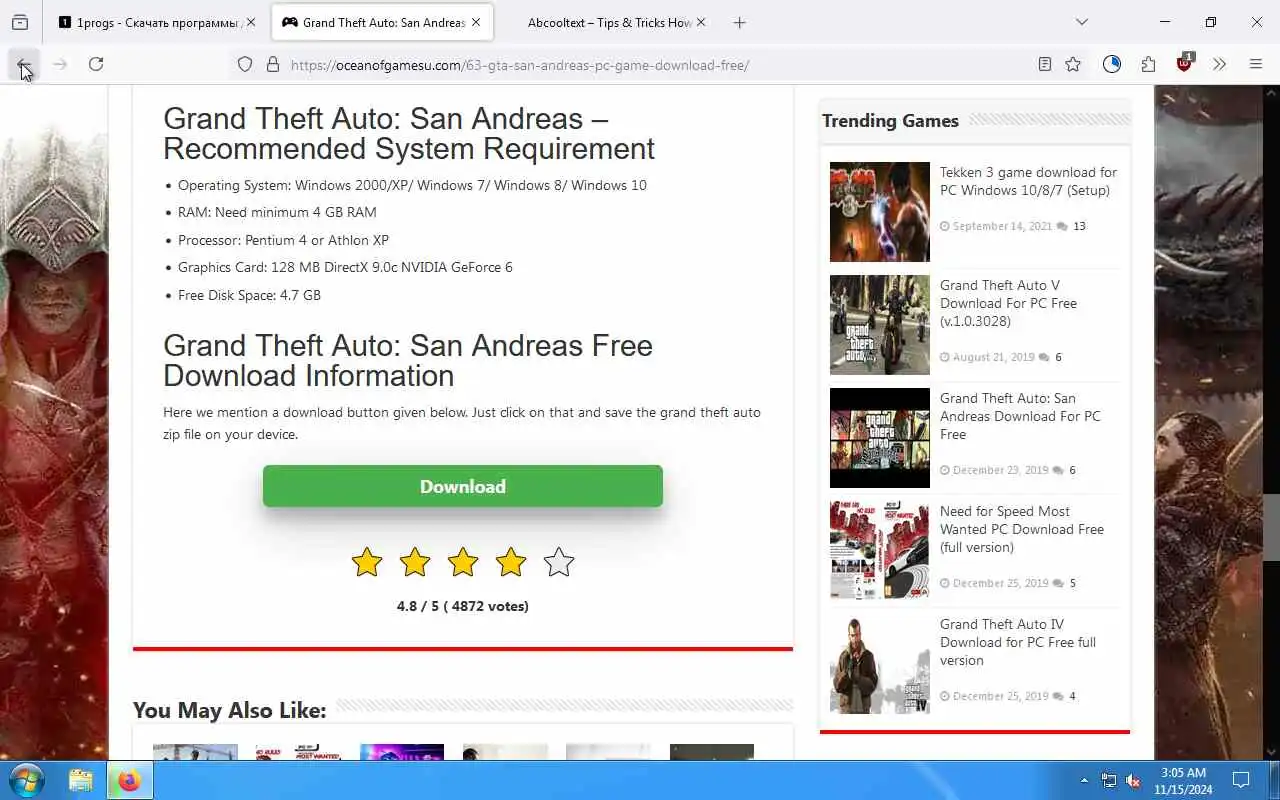The width and height of the screenshot is (1280, 800).
Task: Click the tracking protection shield icon
Action: click(245, 65)
